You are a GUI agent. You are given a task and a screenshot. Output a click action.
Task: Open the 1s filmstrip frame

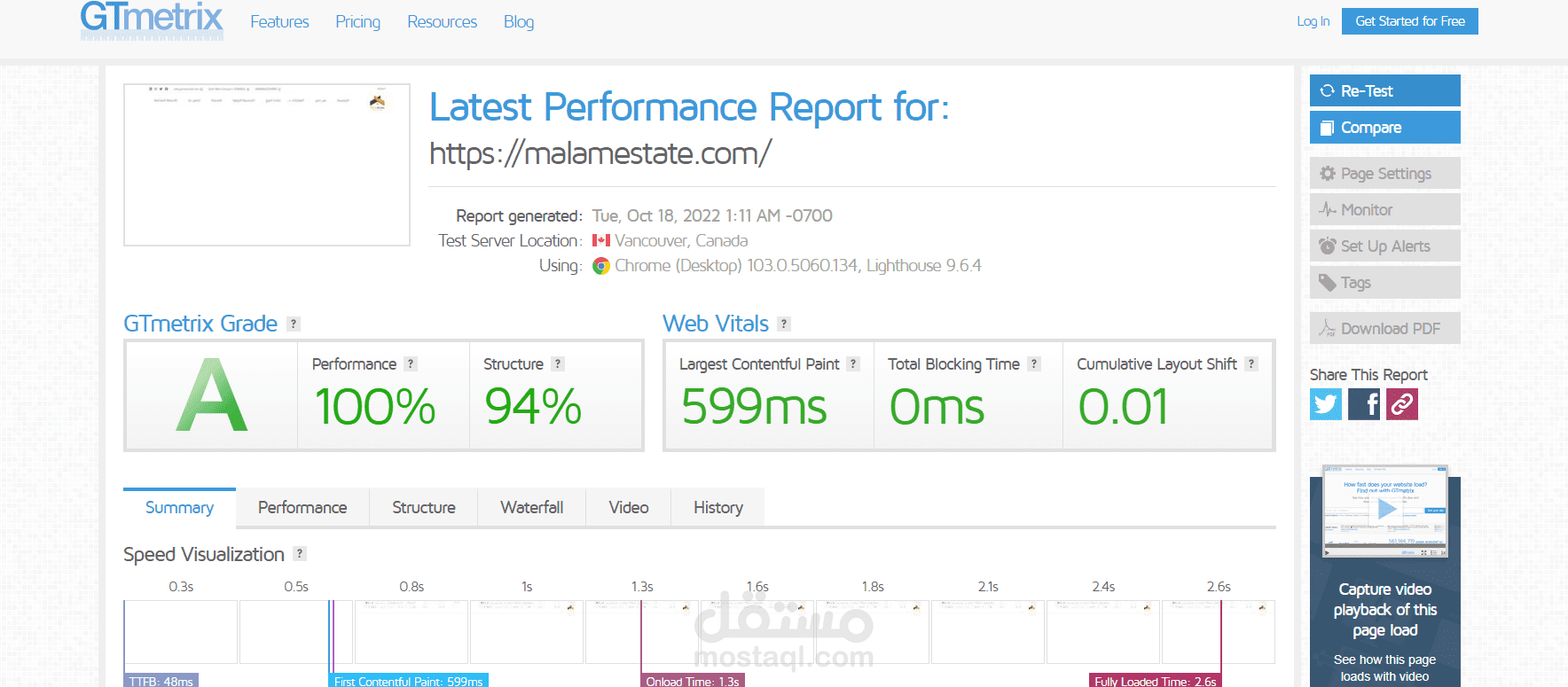tap(527, 632)
